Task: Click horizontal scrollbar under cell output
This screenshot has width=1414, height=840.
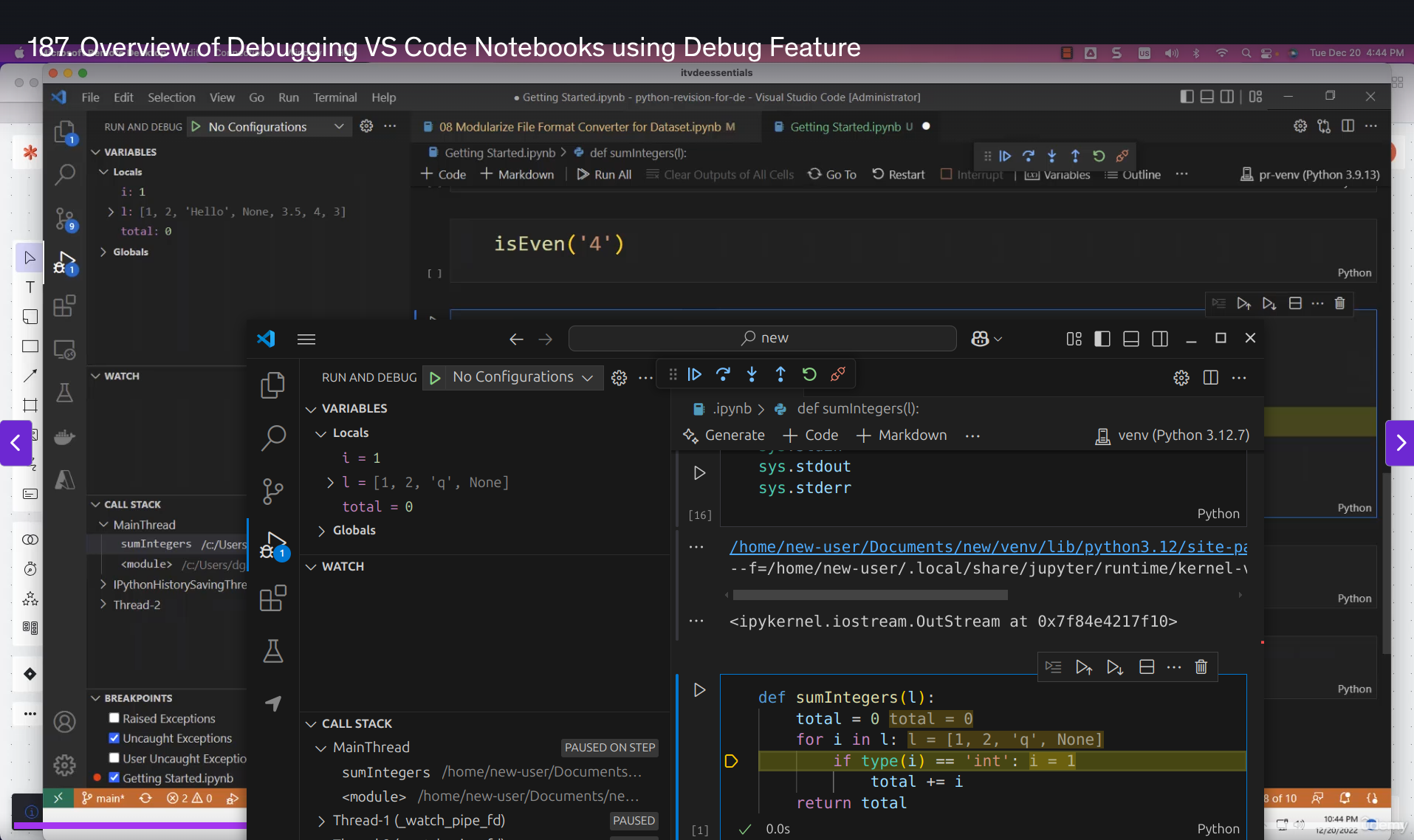Action: tap(870, 595)
